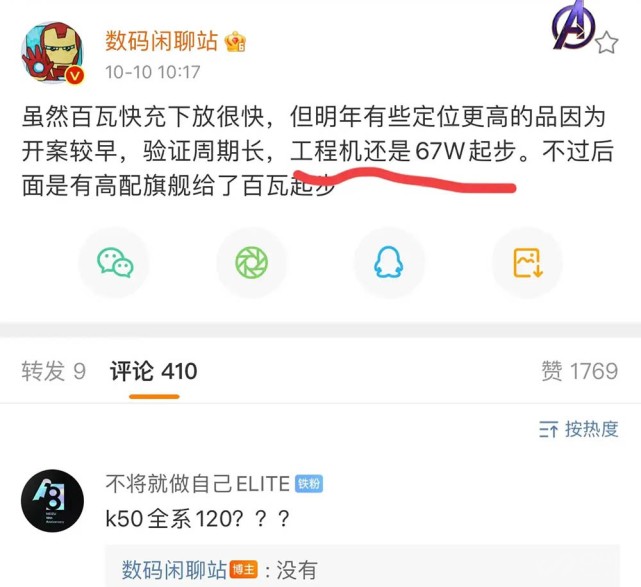Tap the star icon at top right

pos(607,43)
